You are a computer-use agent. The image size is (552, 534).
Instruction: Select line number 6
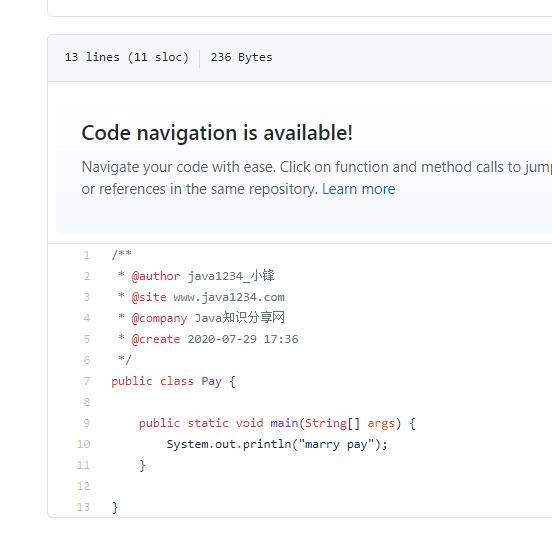pyautogui.click(x=87, y=360)
